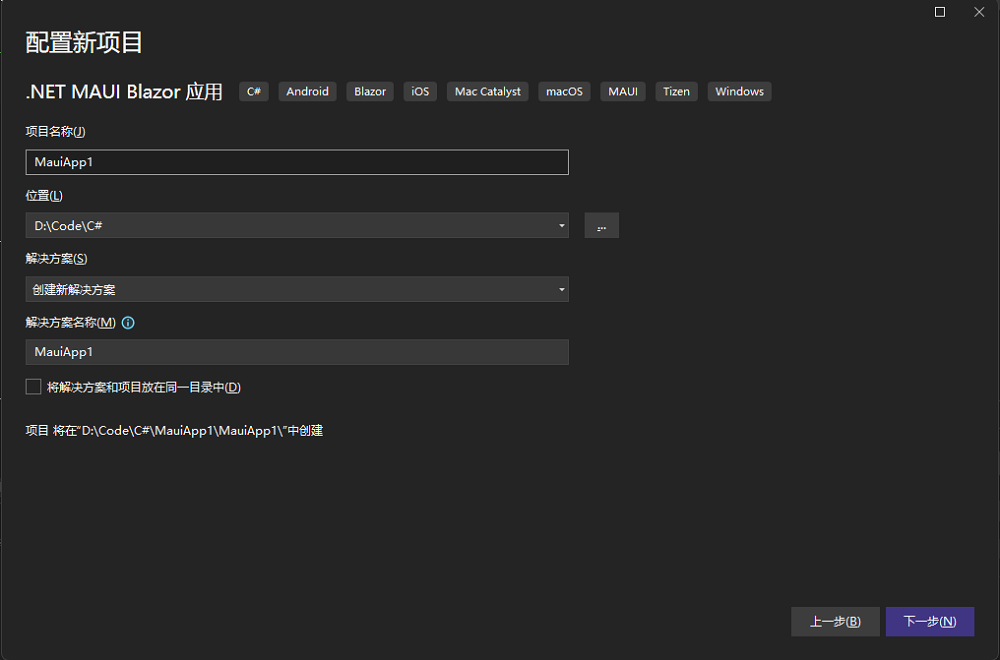Click the macOS tag
This screenshot has height=660, width=1000.
pyautogui.click(x=564, y=91)
